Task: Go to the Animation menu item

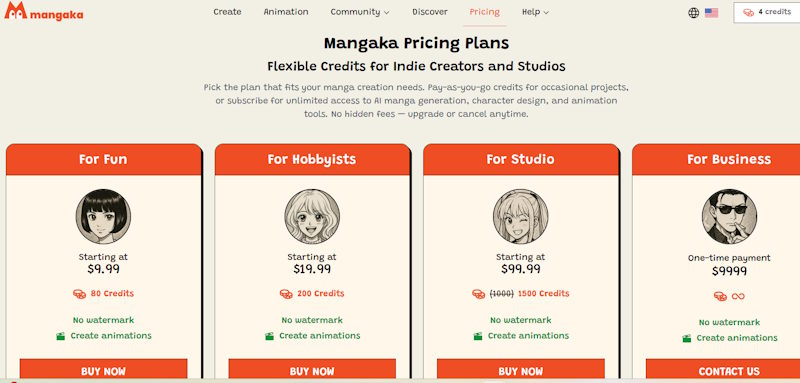Action: pos(286,12)
